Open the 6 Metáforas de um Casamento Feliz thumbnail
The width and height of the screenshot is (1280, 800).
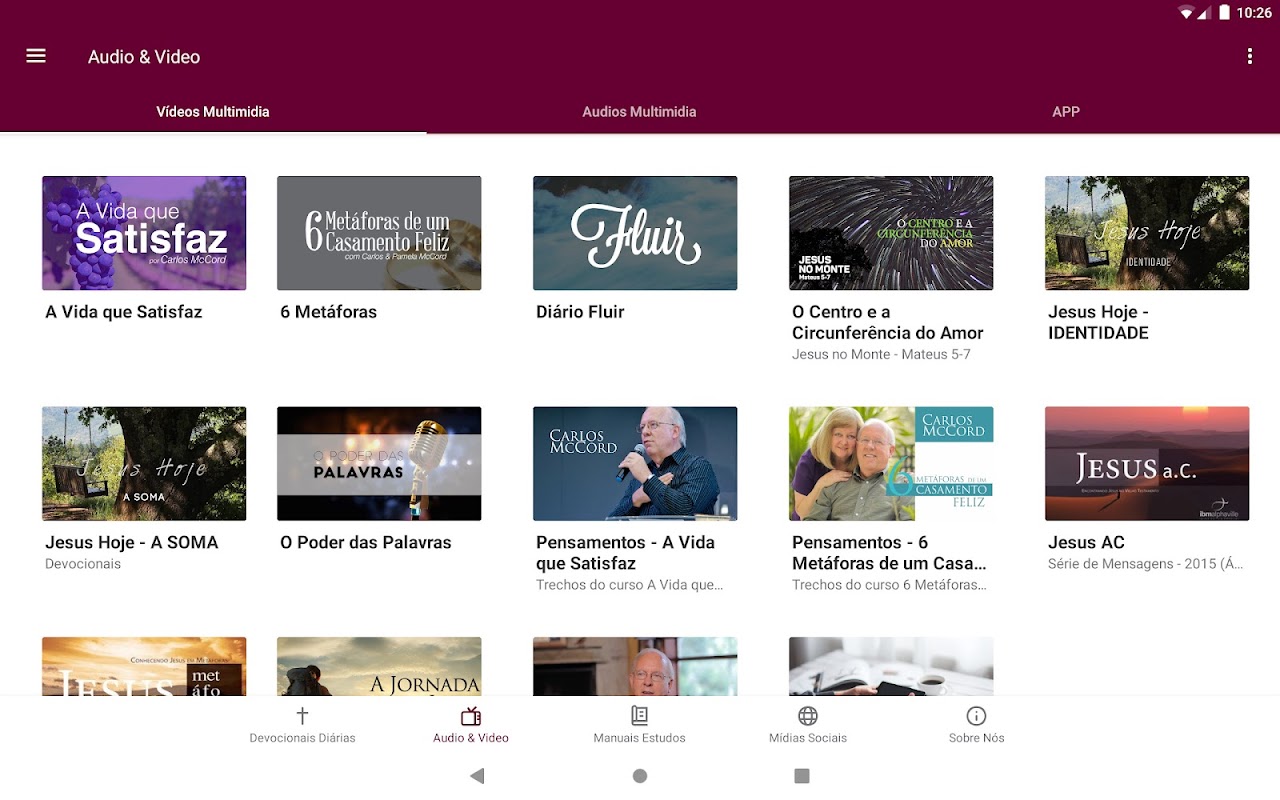379,233
